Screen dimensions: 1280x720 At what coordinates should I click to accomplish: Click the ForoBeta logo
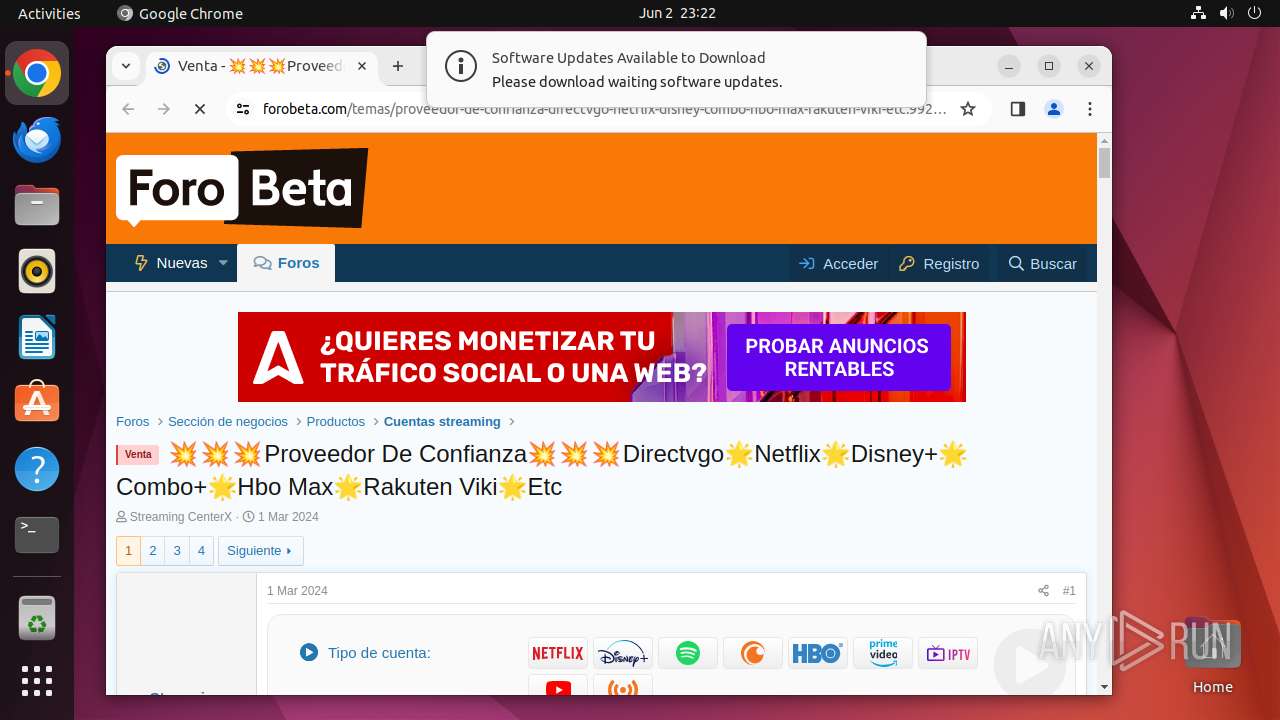242,188
